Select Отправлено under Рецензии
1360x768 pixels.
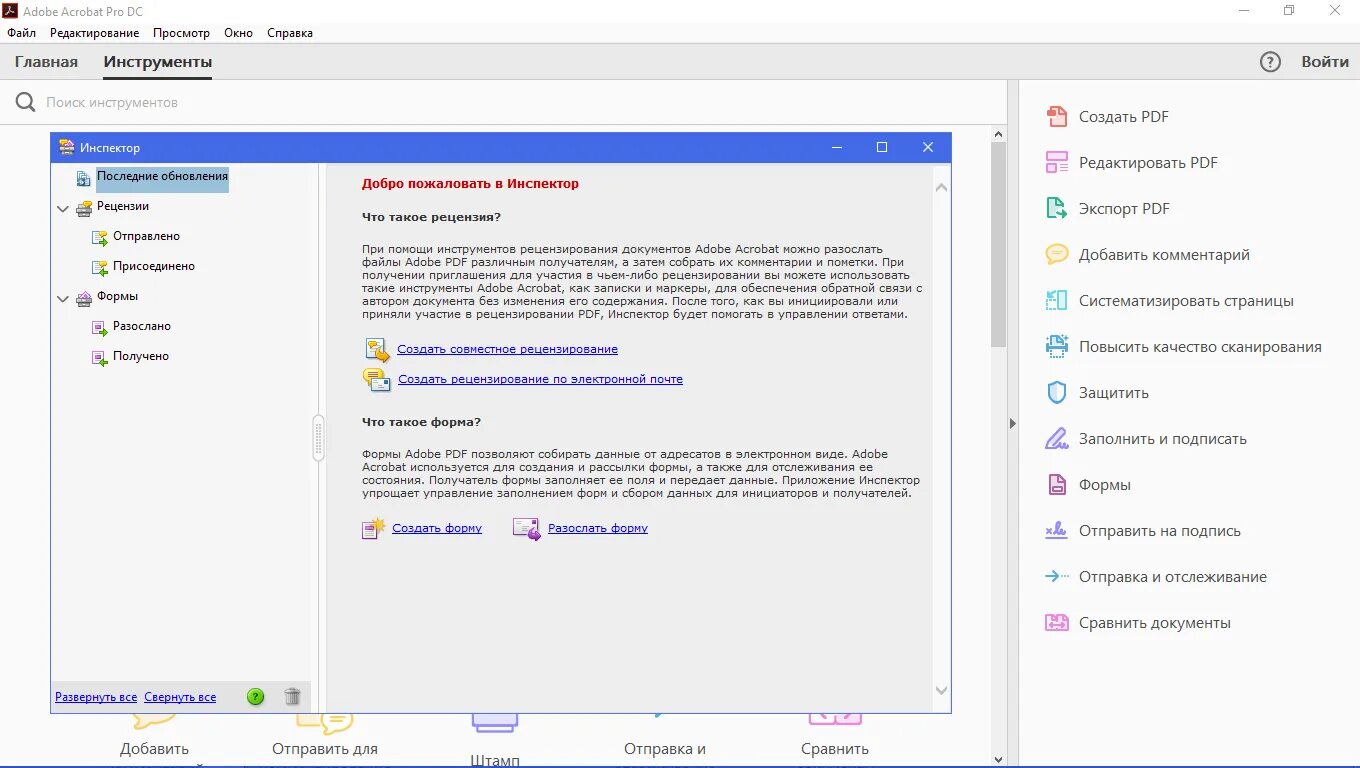146,236
